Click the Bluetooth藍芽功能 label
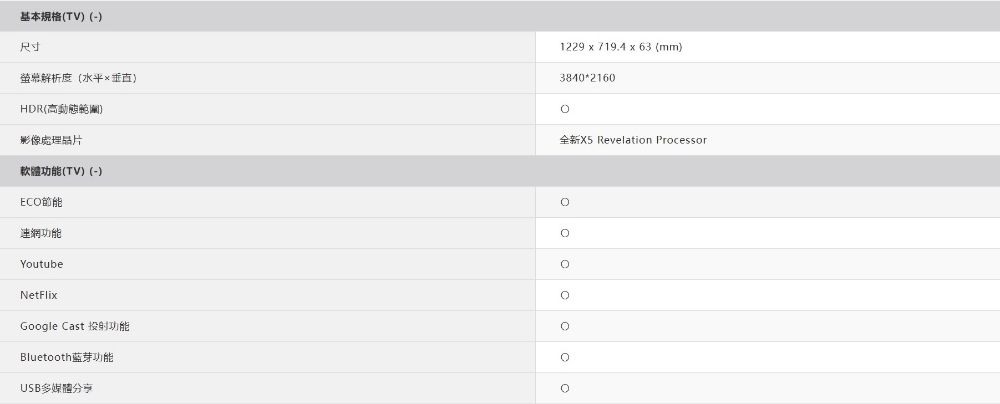1000x404 pixels. pyautogui.click(x=66, y=357)
